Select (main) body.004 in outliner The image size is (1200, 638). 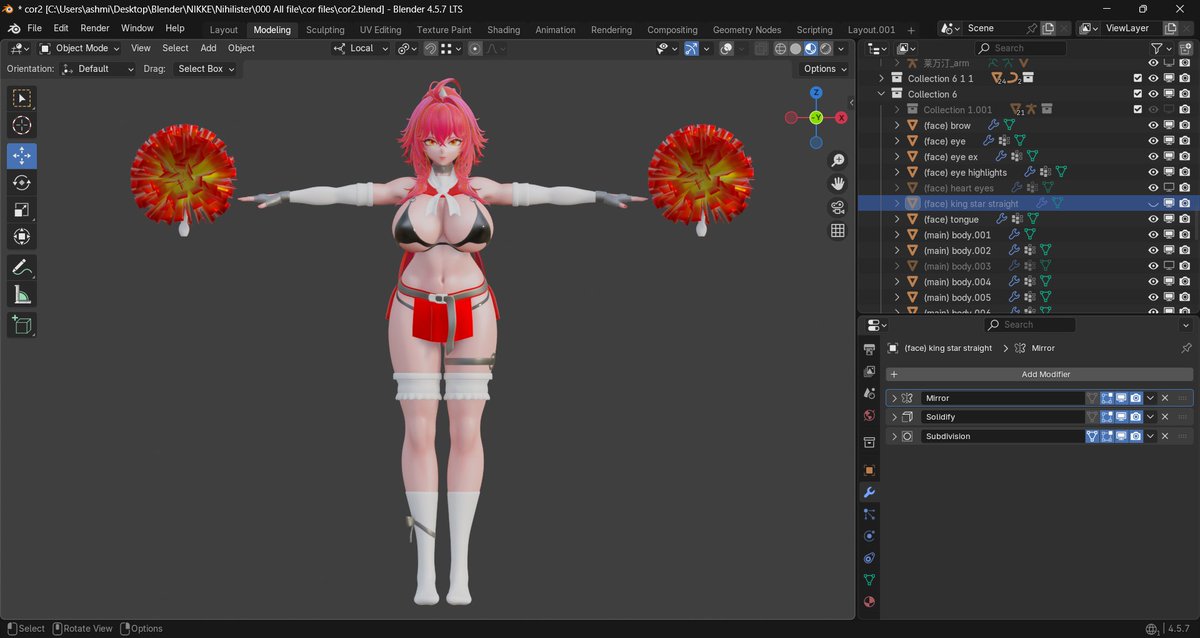coord(957,282)
